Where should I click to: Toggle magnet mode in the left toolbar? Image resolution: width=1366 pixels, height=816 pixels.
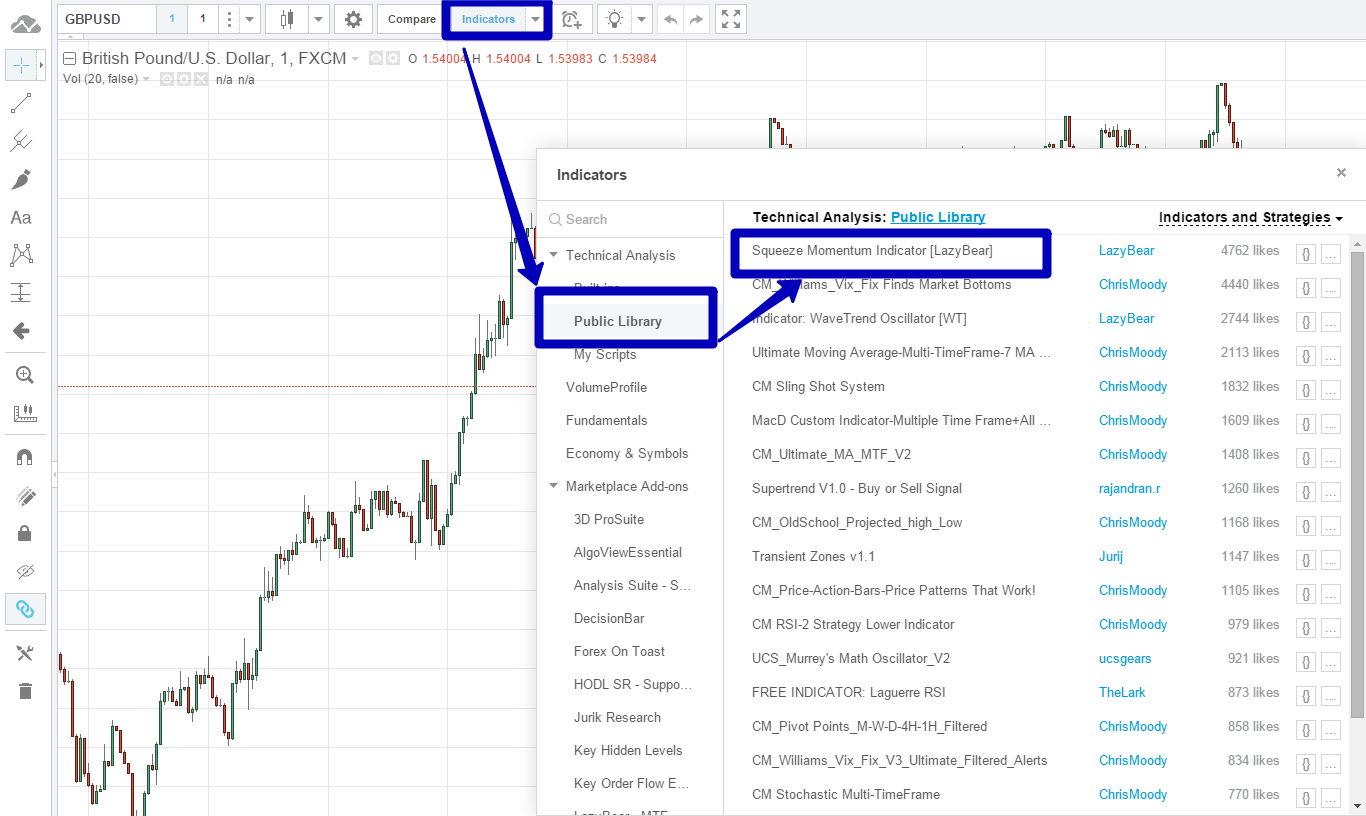pyautogui.click(x=25, y=457)
